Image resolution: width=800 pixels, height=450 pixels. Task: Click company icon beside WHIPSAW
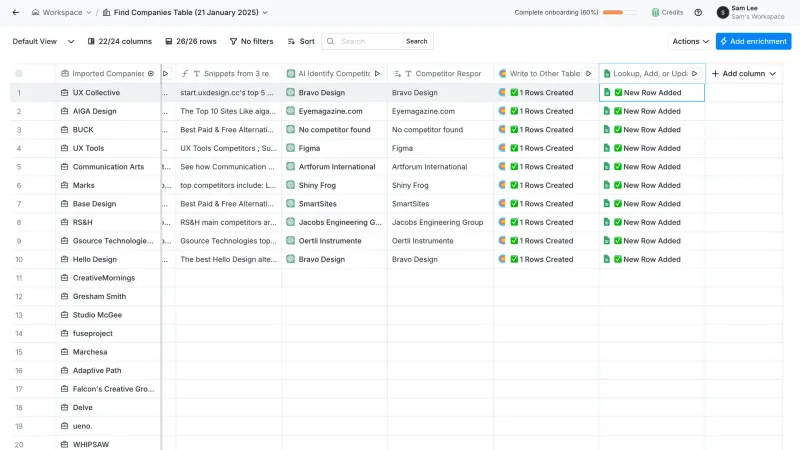(x=64, y=444)
